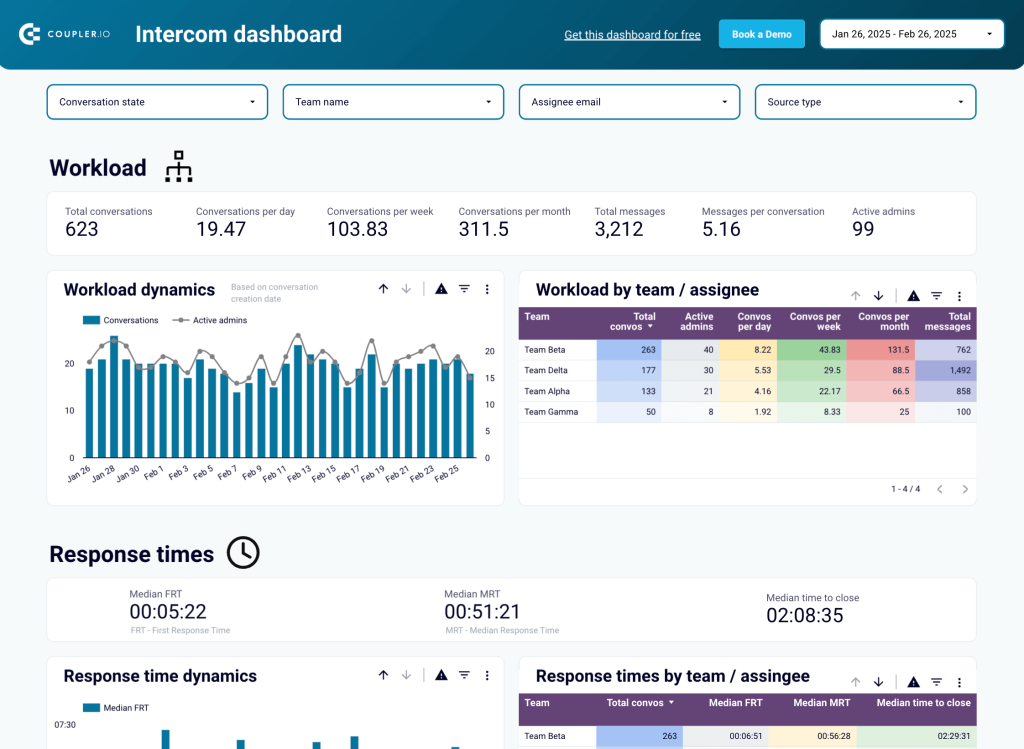Screen dimensions: 1024x749
Task: Click the Get this dashboard for free link
Action: [x=632, y=35]
